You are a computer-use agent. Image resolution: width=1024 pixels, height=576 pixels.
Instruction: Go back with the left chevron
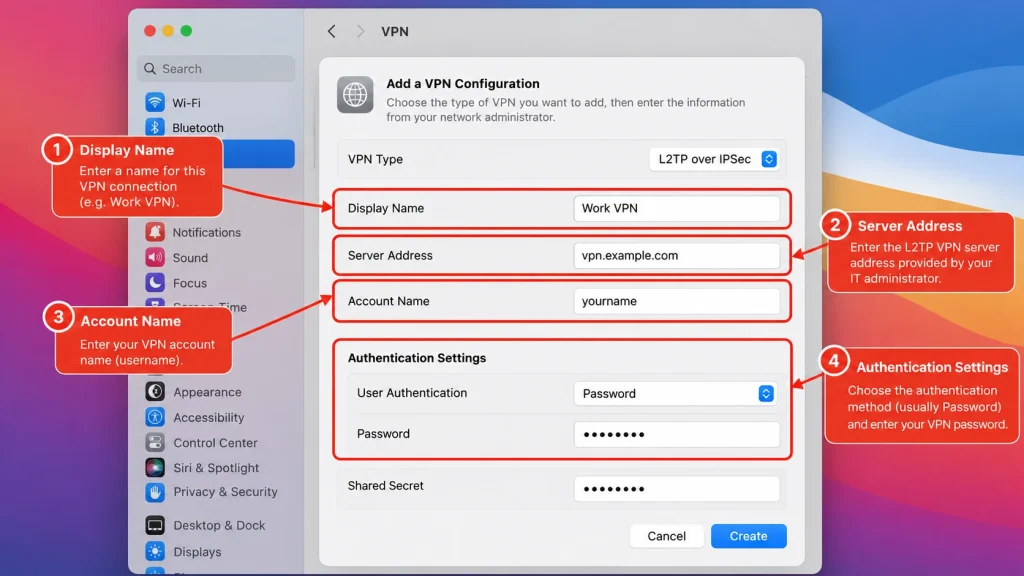332,31
